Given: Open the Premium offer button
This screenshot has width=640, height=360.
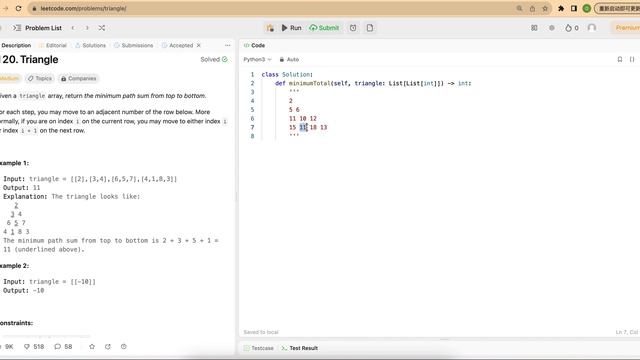Looking at the screenshot, I should pyautogui.click(x=627, y=28).
